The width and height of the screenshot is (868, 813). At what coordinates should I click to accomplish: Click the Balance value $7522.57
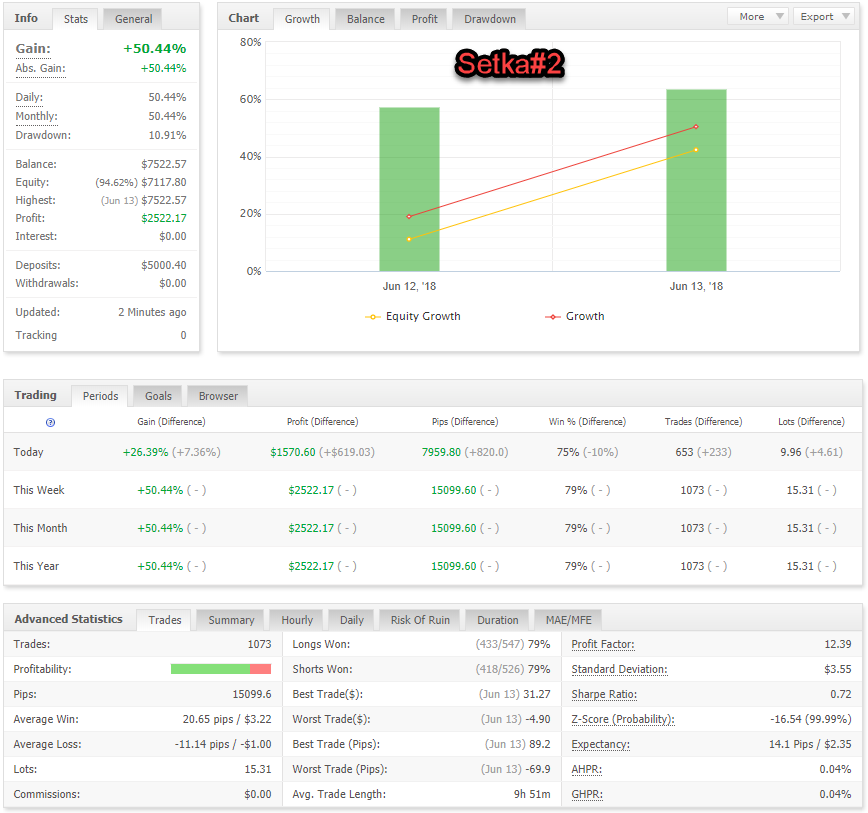(163, 164)
